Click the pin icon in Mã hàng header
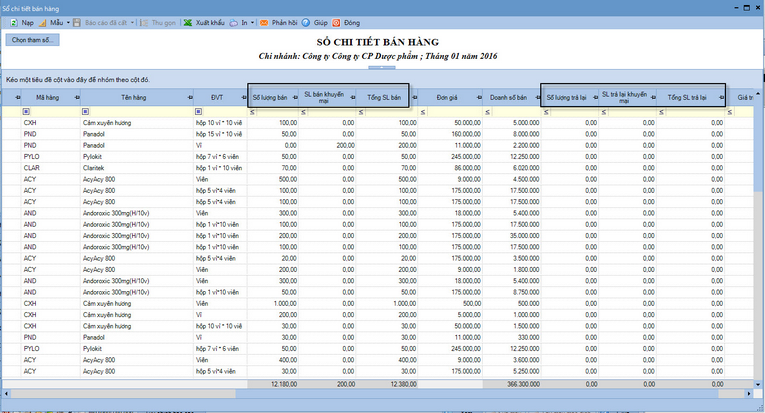Viewport: 765px width, 413px height. pos(77,98)
